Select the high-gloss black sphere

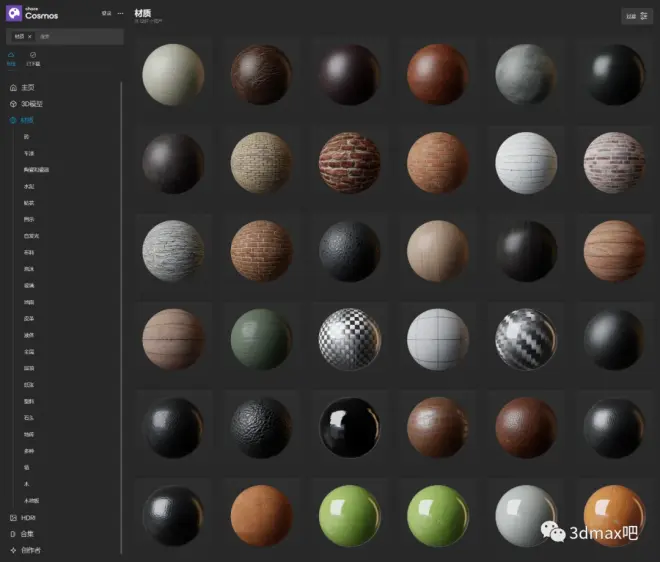tap(350, 428)
